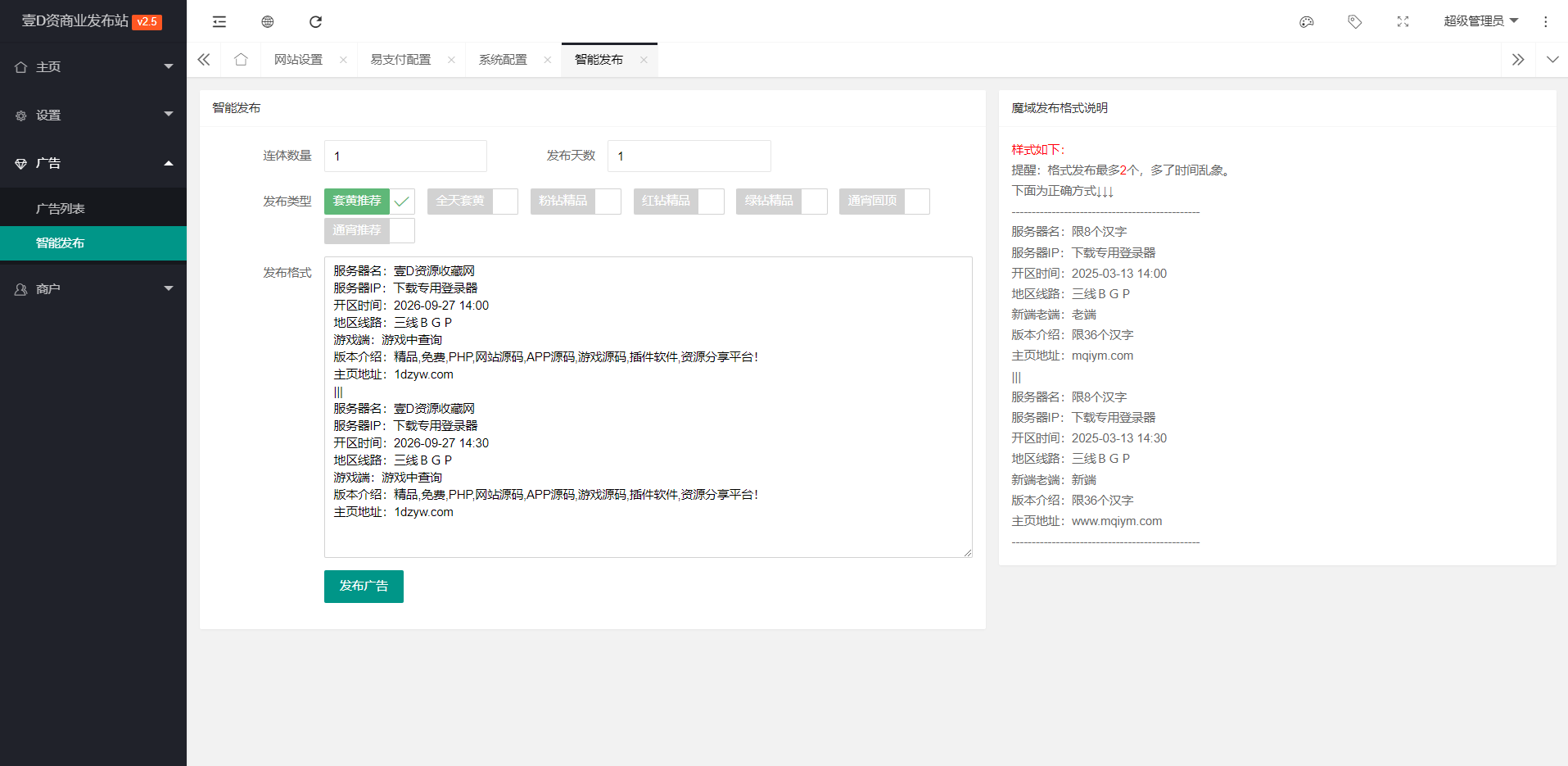The height and width of the screenshot is (766, 1568).
Task: Check the 全天套黄 publish type
Action: coord(472,202)
